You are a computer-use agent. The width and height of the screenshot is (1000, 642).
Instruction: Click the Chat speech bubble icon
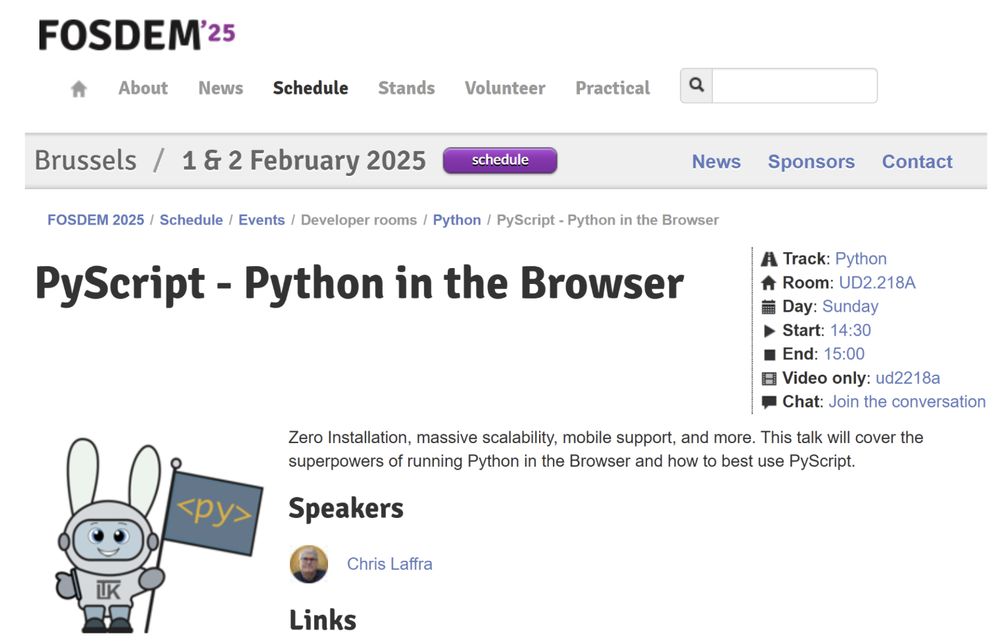tap(769, 402)
